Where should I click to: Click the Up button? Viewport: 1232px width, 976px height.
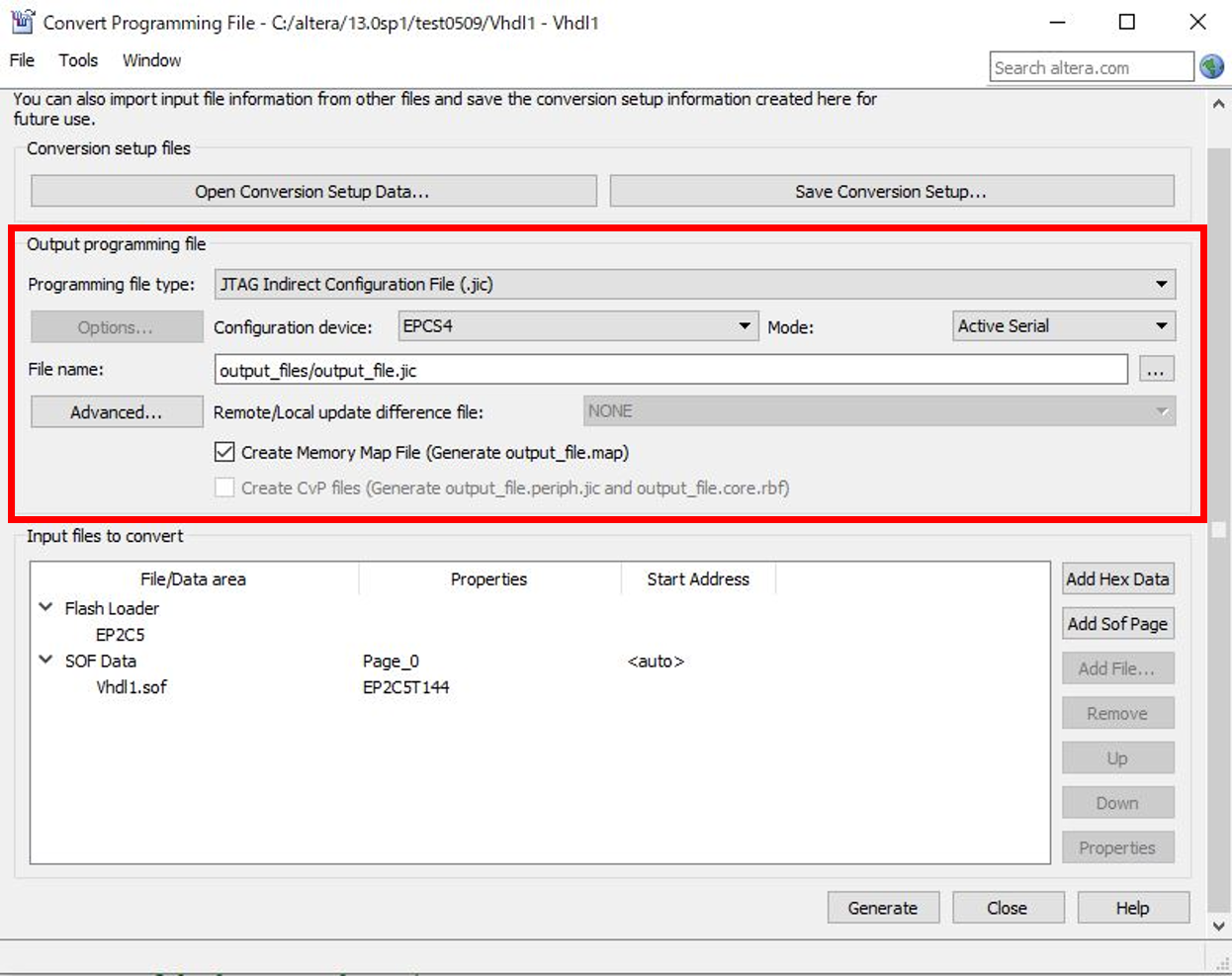1118,758
